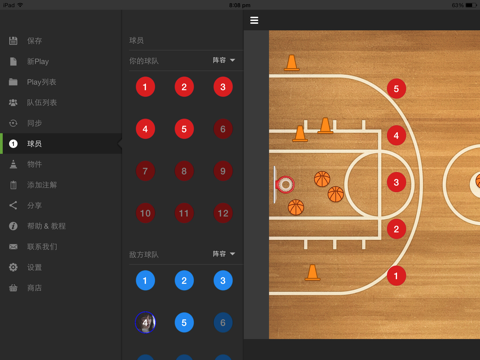480x360 pixels.
Task: Toggle red player 9 in your team
Action: pos(223,171)
